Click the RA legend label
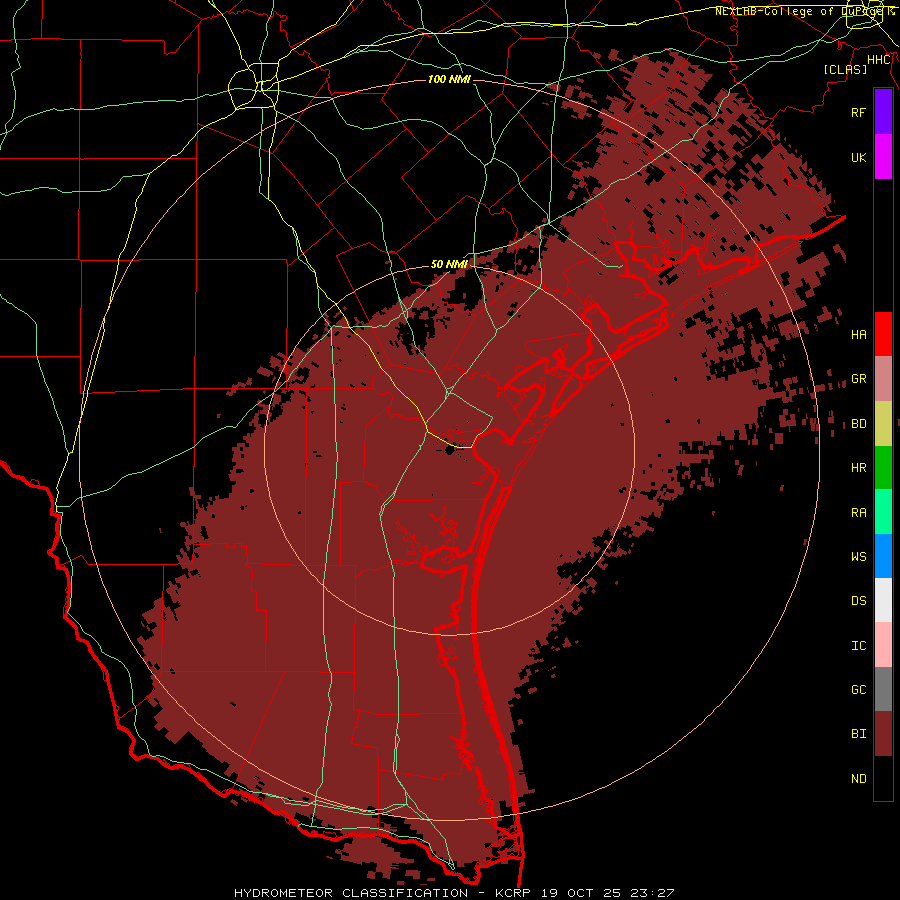The image size is (900, 900). click(859, 513)
